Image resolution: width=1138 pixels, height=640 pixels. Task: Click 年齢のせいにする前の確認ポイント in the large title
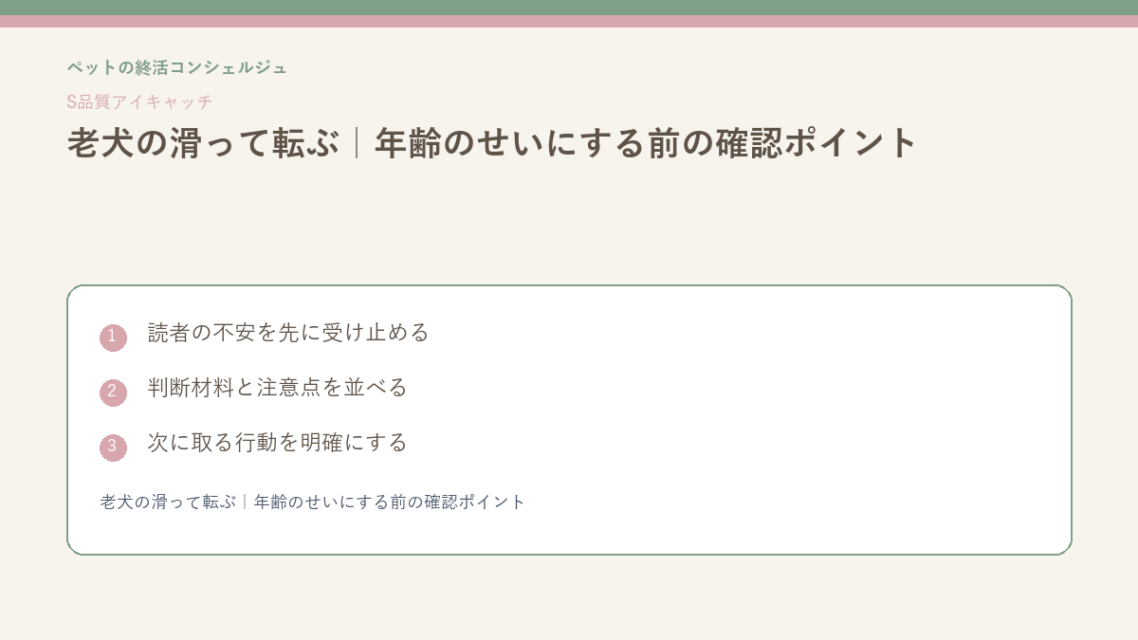(645, 142)
